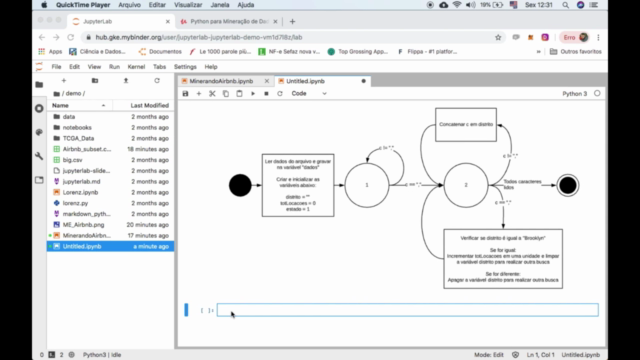640x360 pixels.
Task: Upload files icon in file browser
Action: [x=126, y=81]
